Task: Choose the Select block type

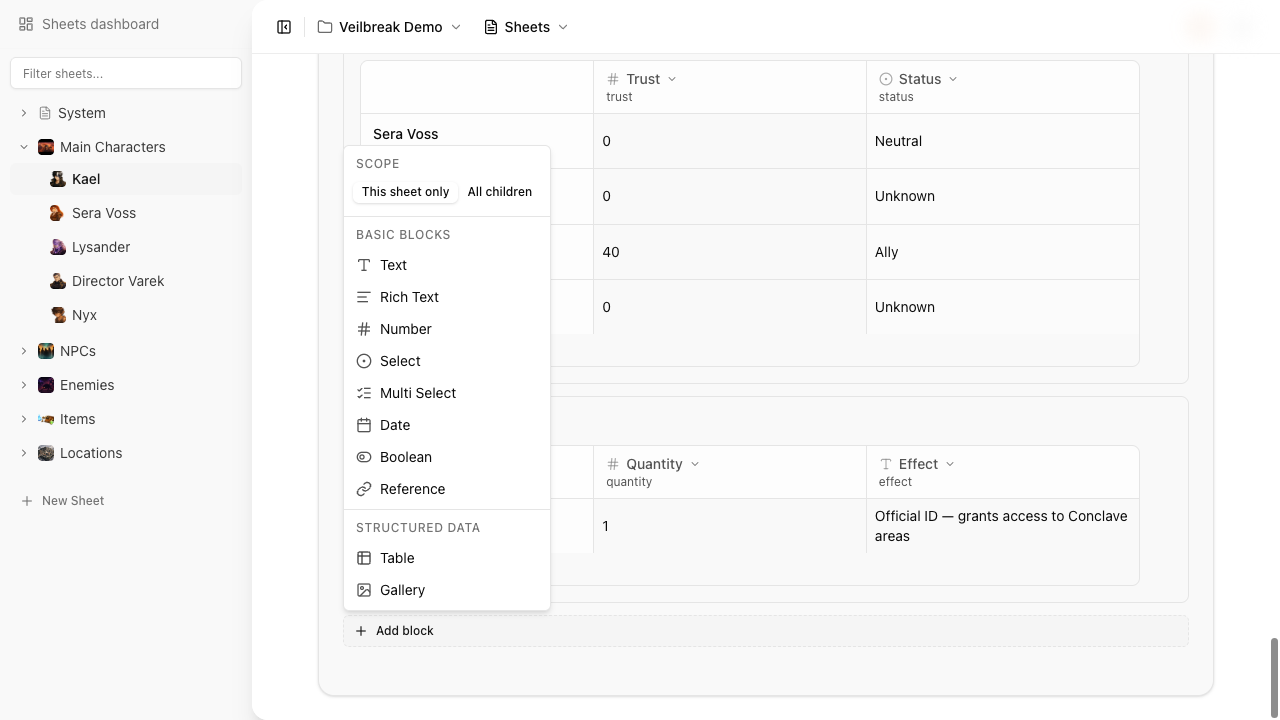Action: tap(447, 361)
